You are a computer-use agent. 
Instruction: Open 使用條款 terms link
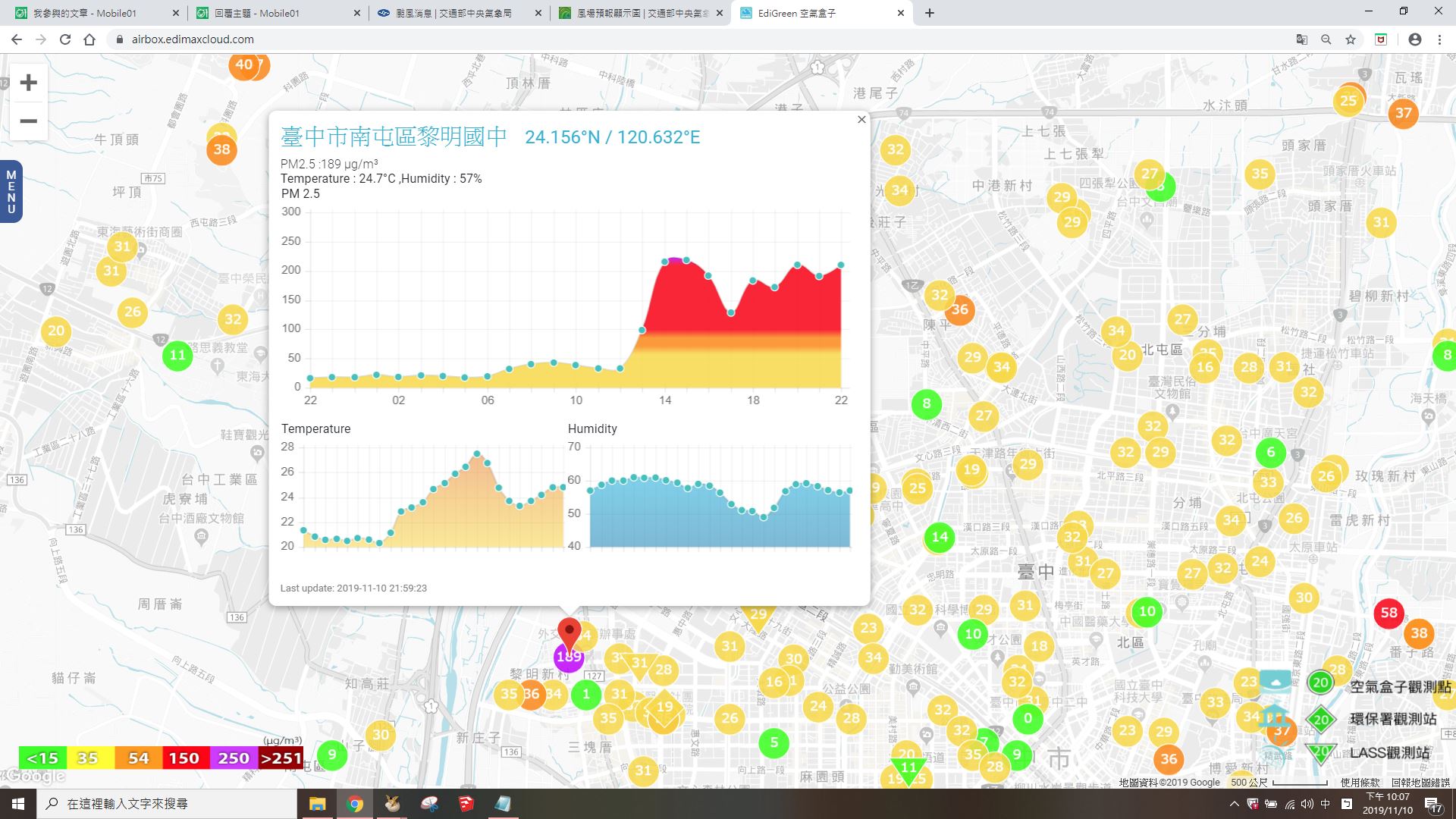coord(1360,783)
